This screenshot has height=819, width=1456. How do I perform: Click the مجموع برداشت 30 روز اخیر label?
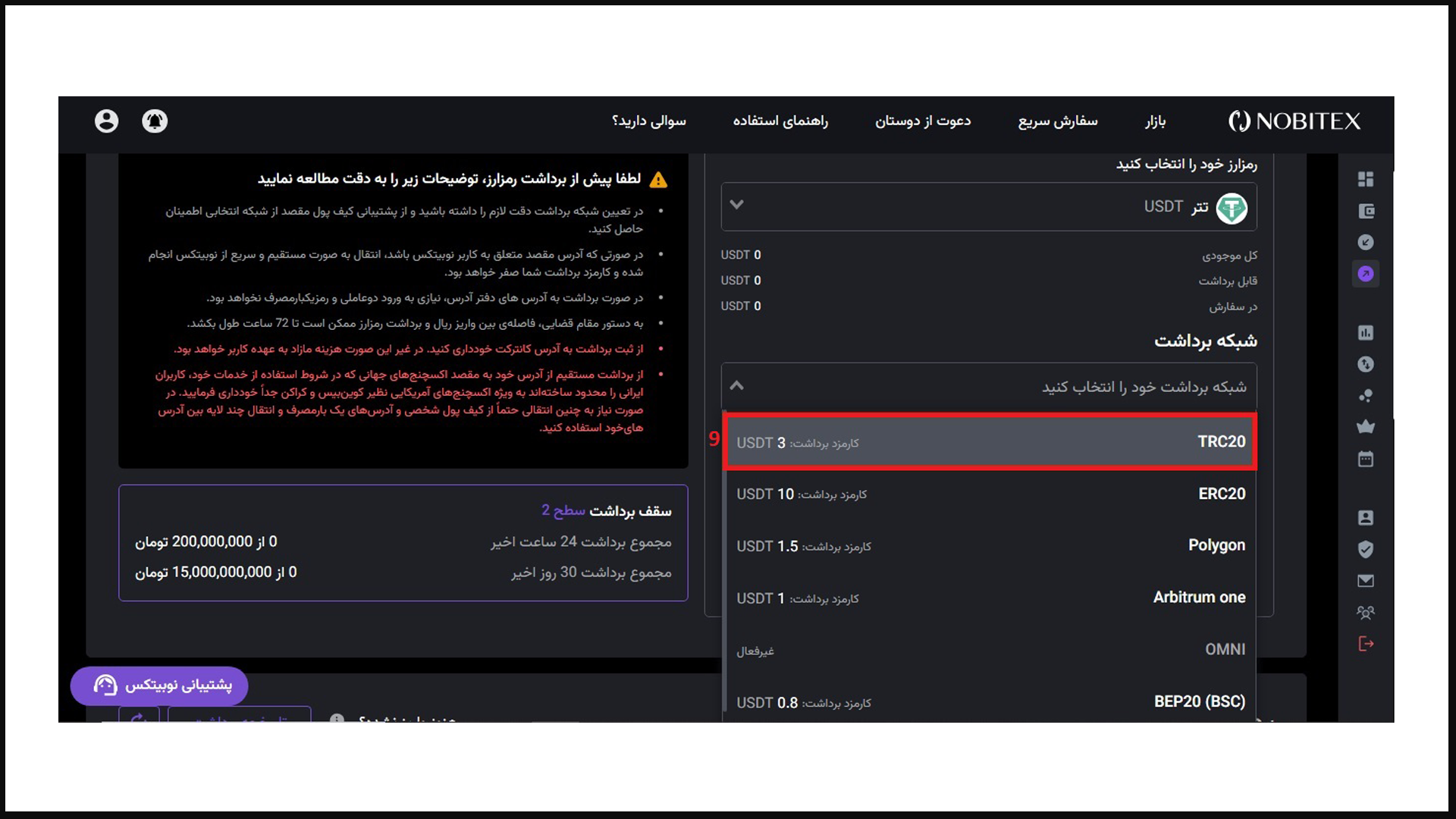tap(591, 573)
